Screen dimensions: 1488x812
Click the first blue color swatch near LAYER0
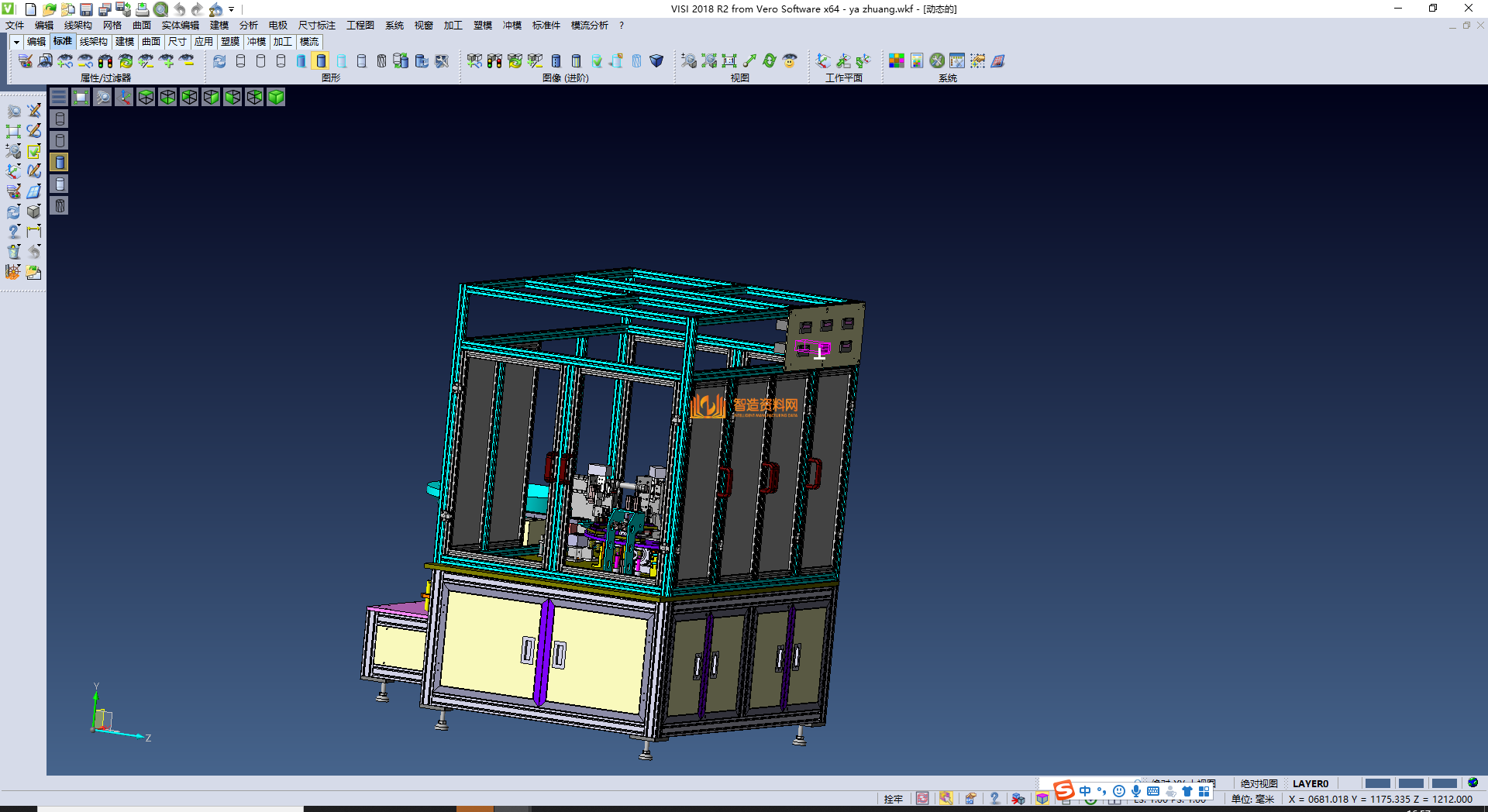click(x=1377, y=783)
